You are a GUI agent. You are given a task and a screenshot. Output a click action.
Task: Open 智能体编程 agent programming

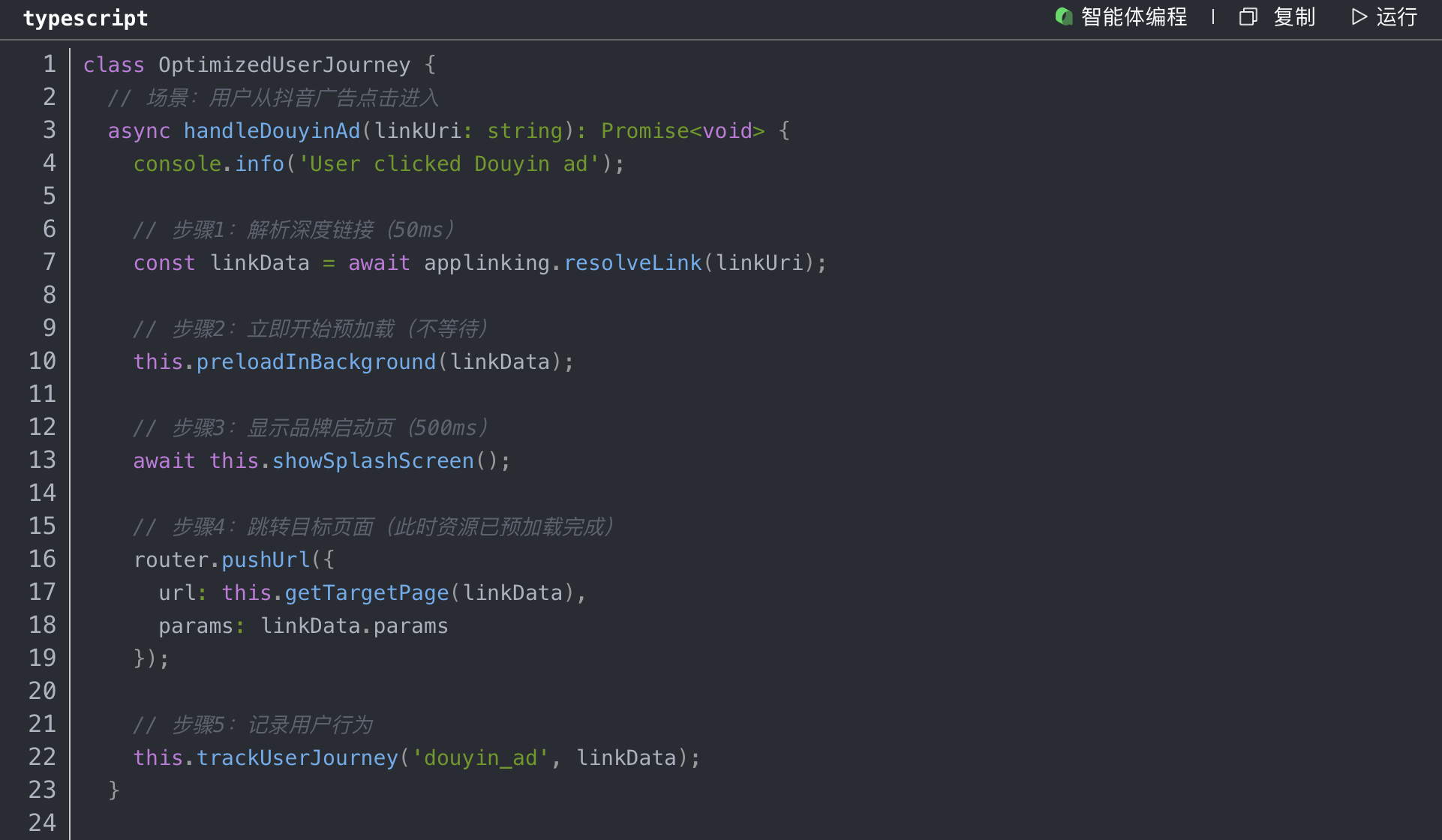click(x=1134, y=16)
